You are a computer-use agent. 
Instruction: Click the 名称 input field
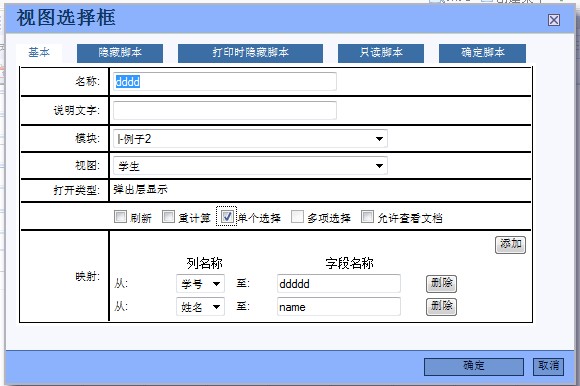[x=225, y=81]
